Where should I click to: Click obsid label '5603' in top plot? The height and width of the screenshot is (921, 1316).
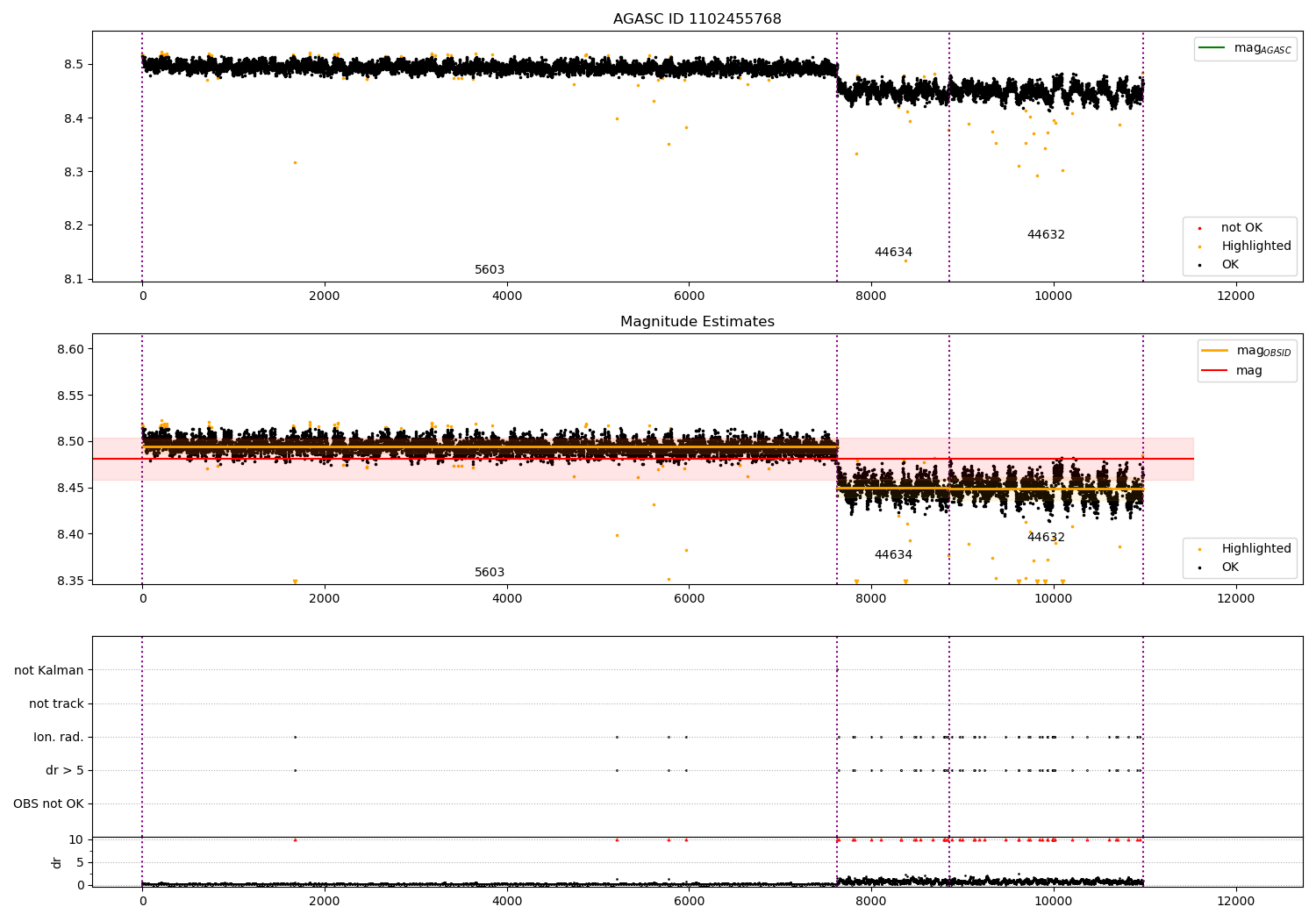490,270
